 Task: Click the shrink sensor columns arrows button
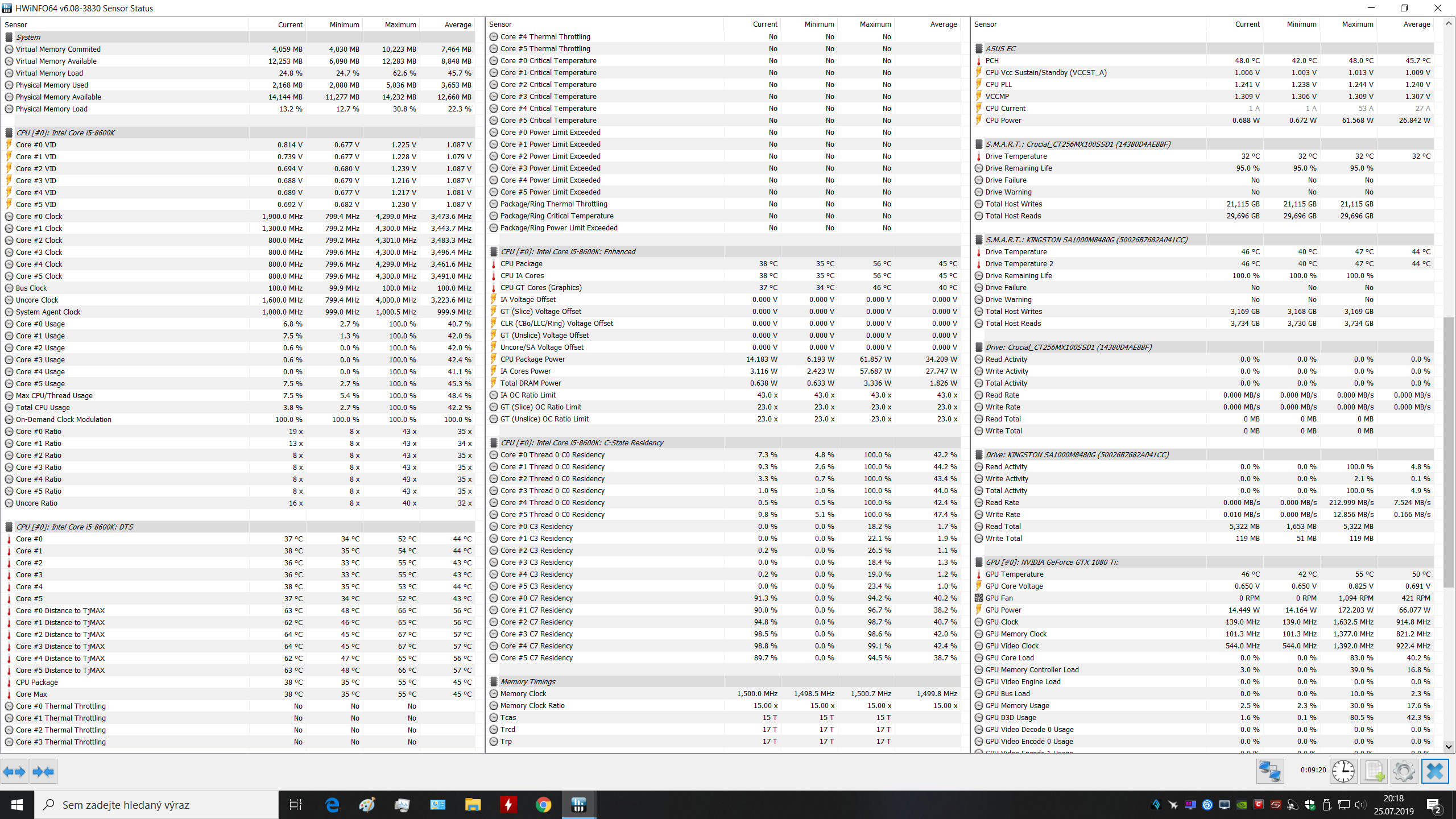point(43,772)
